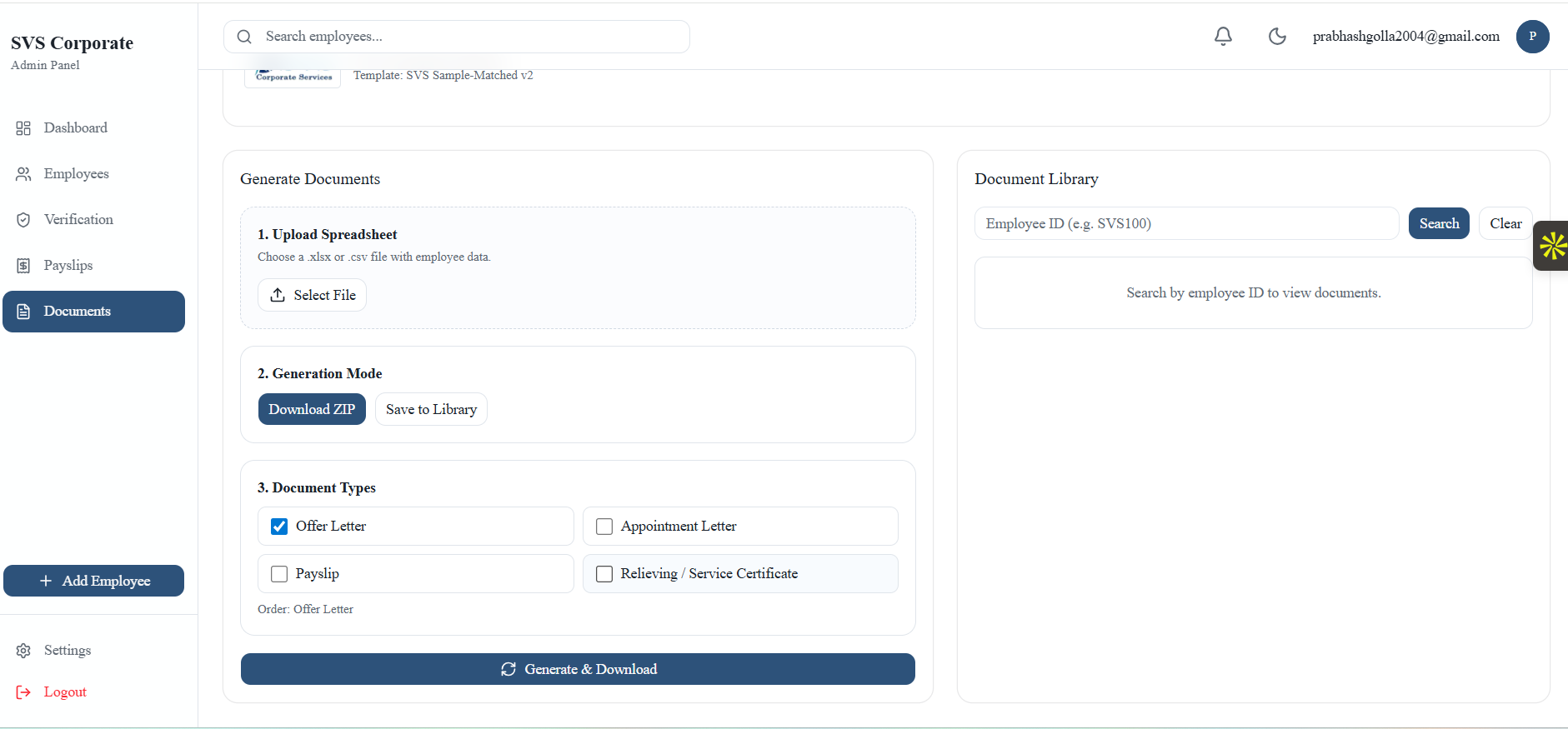Click the Documents file icon
The height and width of the screenshot is (729, 1568).
click(x=23, y=312)
